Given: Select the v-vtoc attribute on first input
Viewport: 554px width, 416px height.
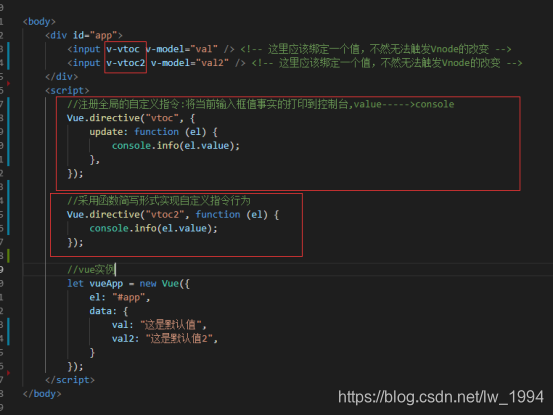Looking at the screenshot, I should 123,49.
